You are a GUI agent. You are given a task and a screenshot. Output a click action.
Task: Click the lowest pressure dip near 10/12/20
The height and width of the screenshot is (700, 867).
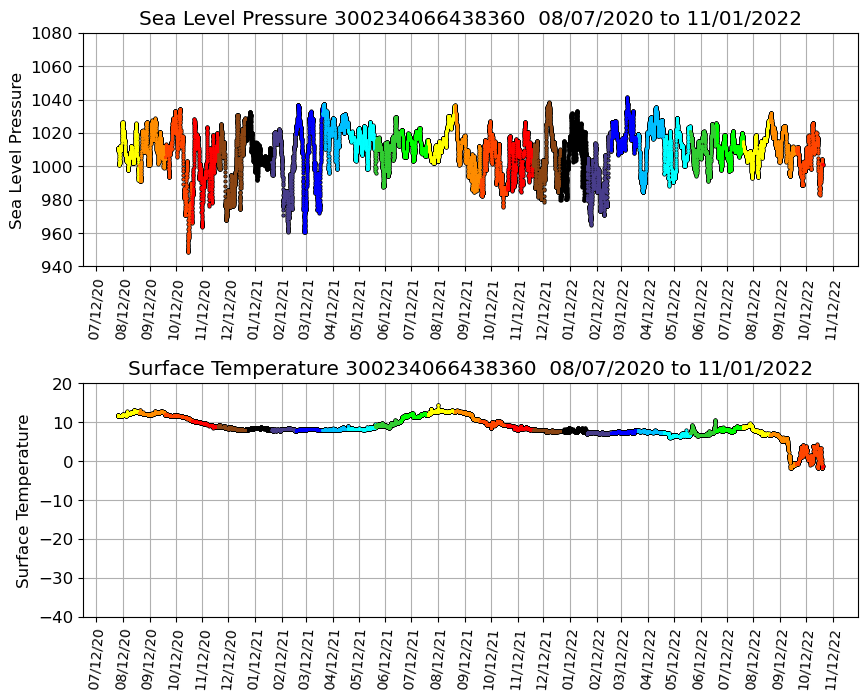point(188,250)
